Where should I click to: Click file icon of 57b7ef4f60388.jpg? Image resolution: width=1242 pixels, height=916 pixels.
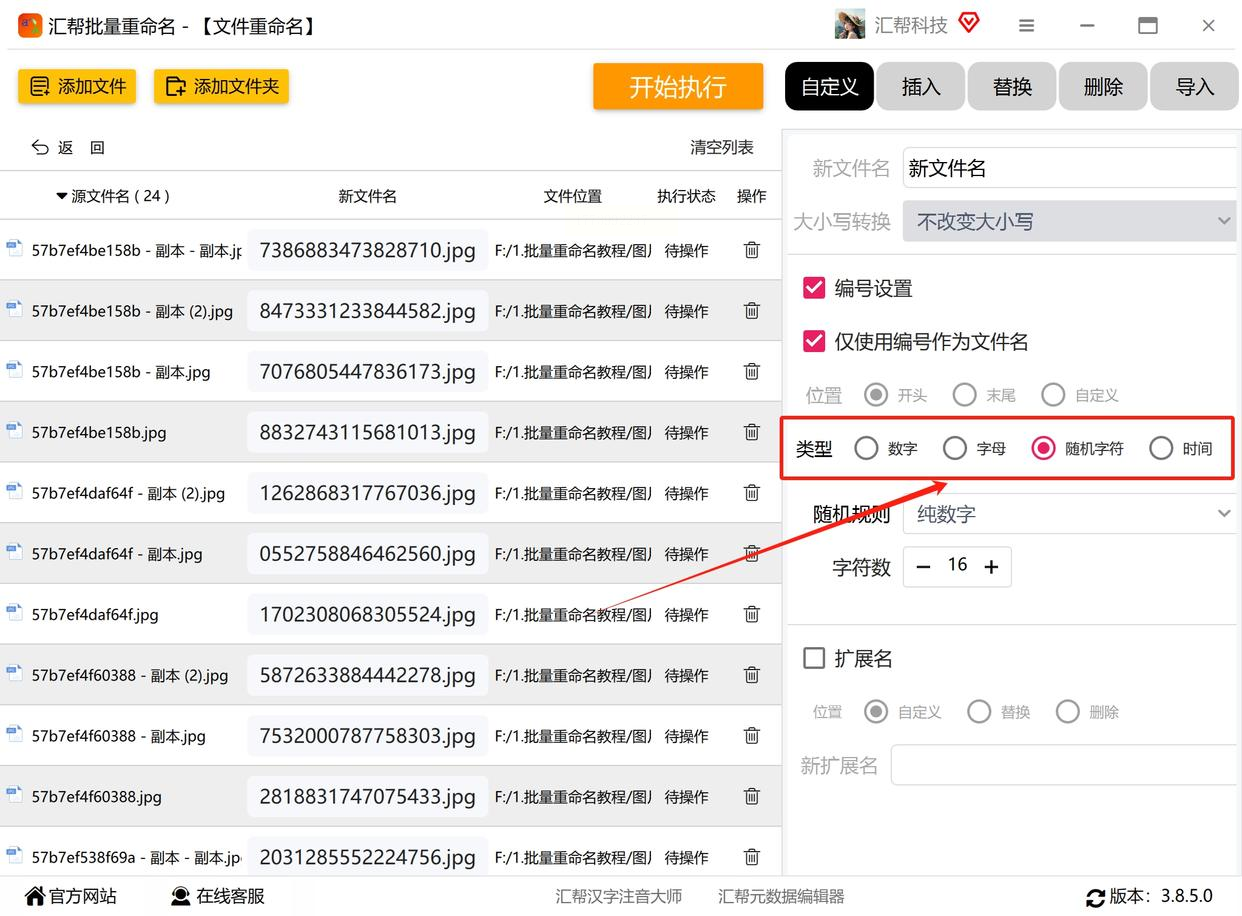(x=14, y=795)
